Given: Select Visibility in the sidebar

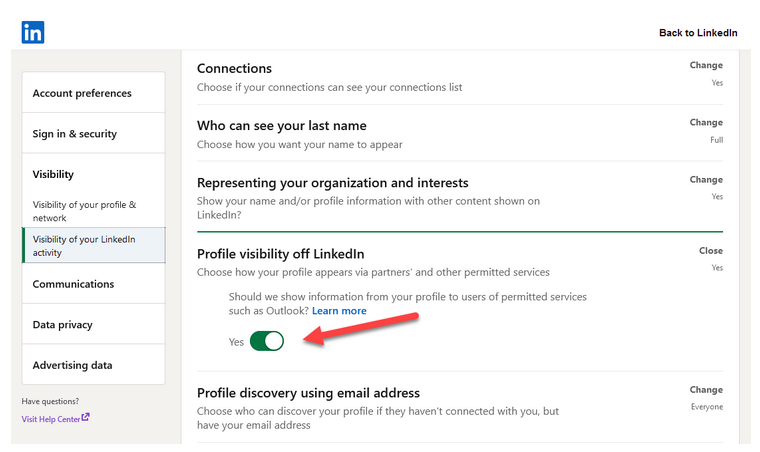Looking at the screenshot, I should (53, 174).
